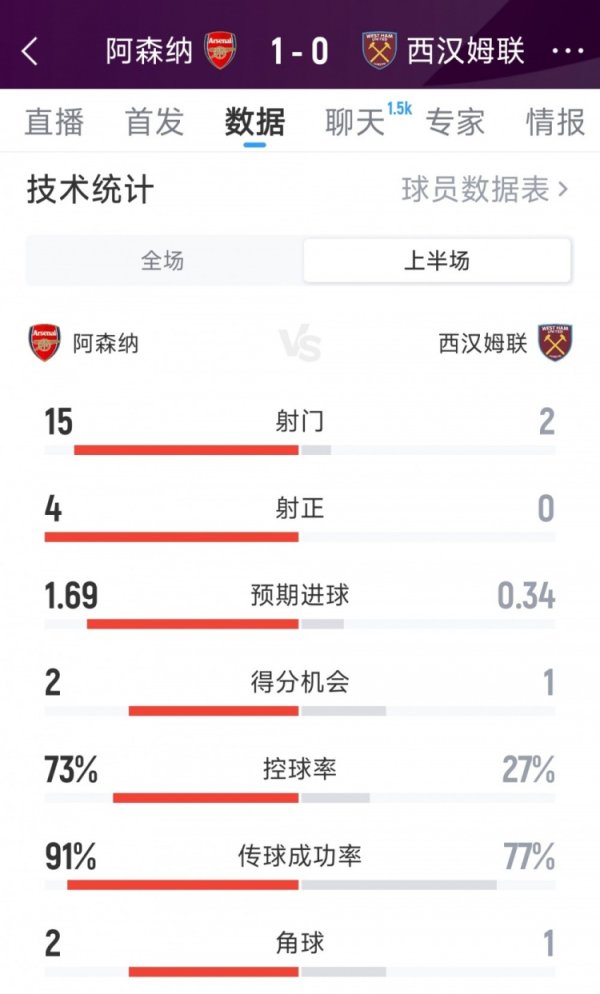
Task: Tap West Ham crest in the header
Action: click(380, 50)
